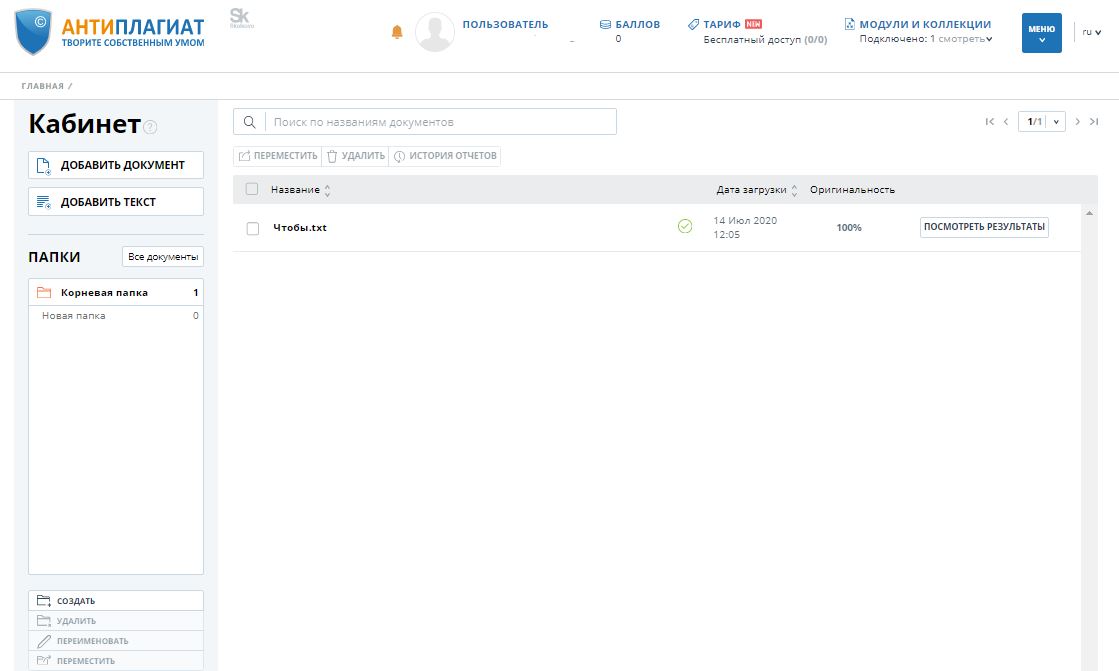Sort by 'Дата загрузки' column
Screen dimensions: 1119x671
click(756, 190)
